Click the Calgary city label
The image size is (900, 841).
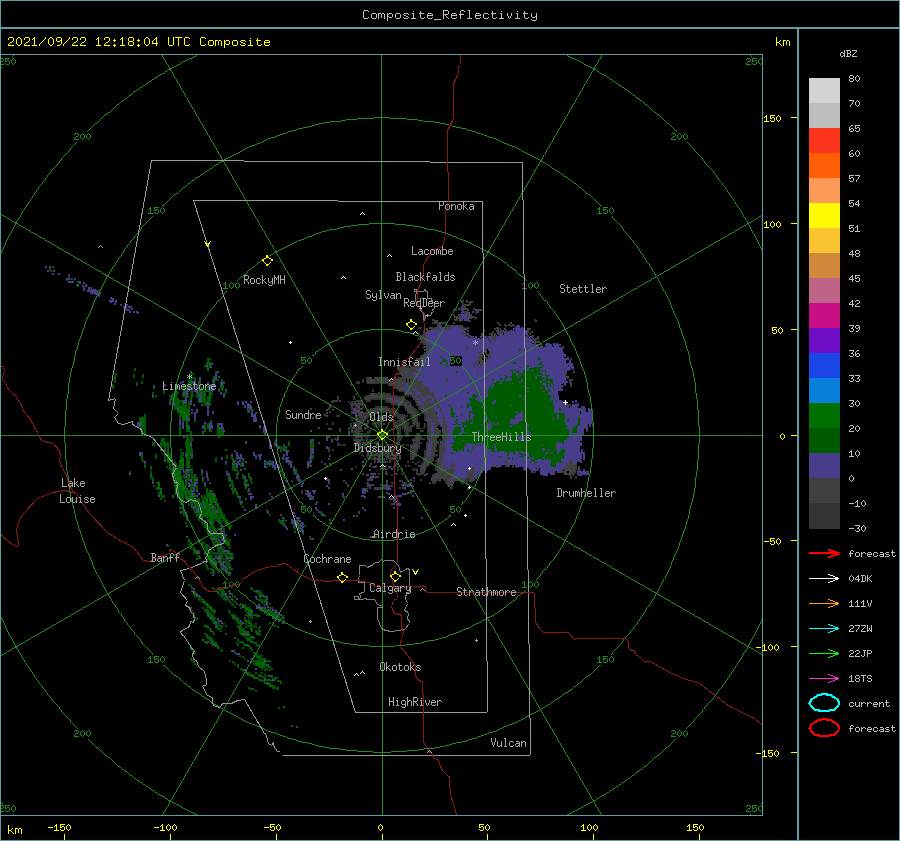[390, 588]
